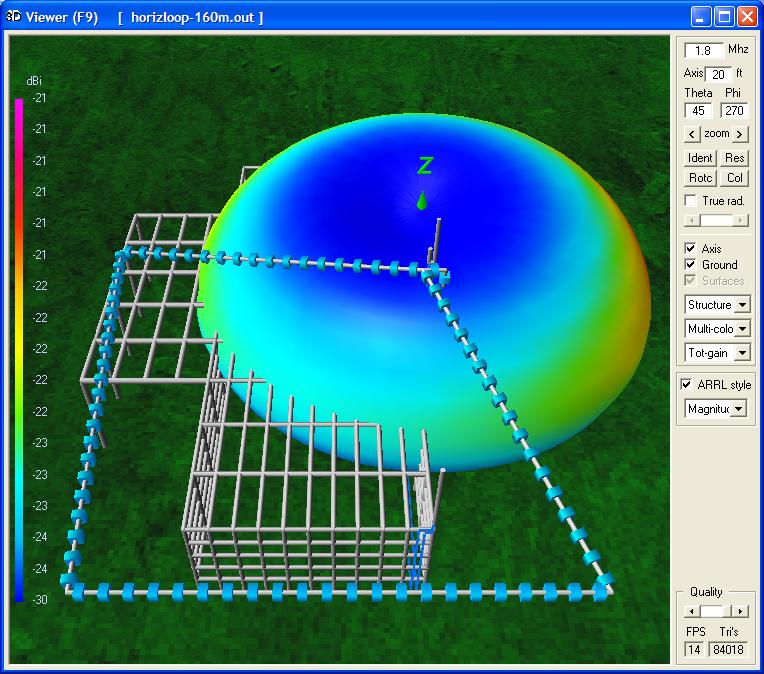Viewport: 764px width, 674px height.
Task: Click the Col button
Action: (x=734, y=178)
